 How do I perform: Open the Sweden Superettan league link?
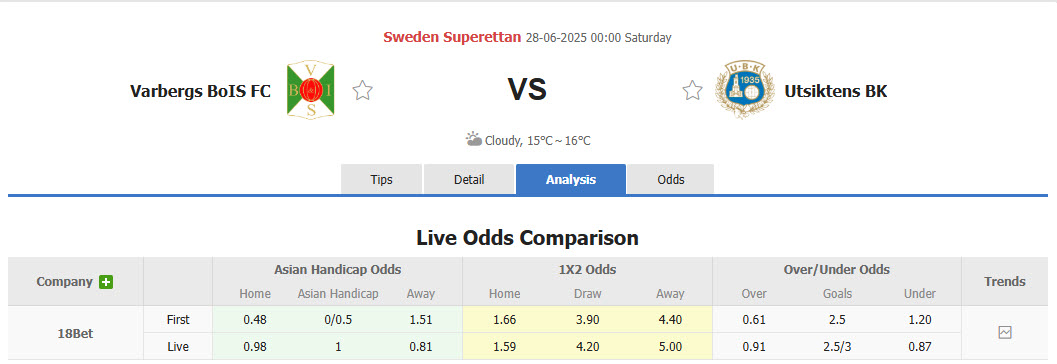tap(452, 37)
